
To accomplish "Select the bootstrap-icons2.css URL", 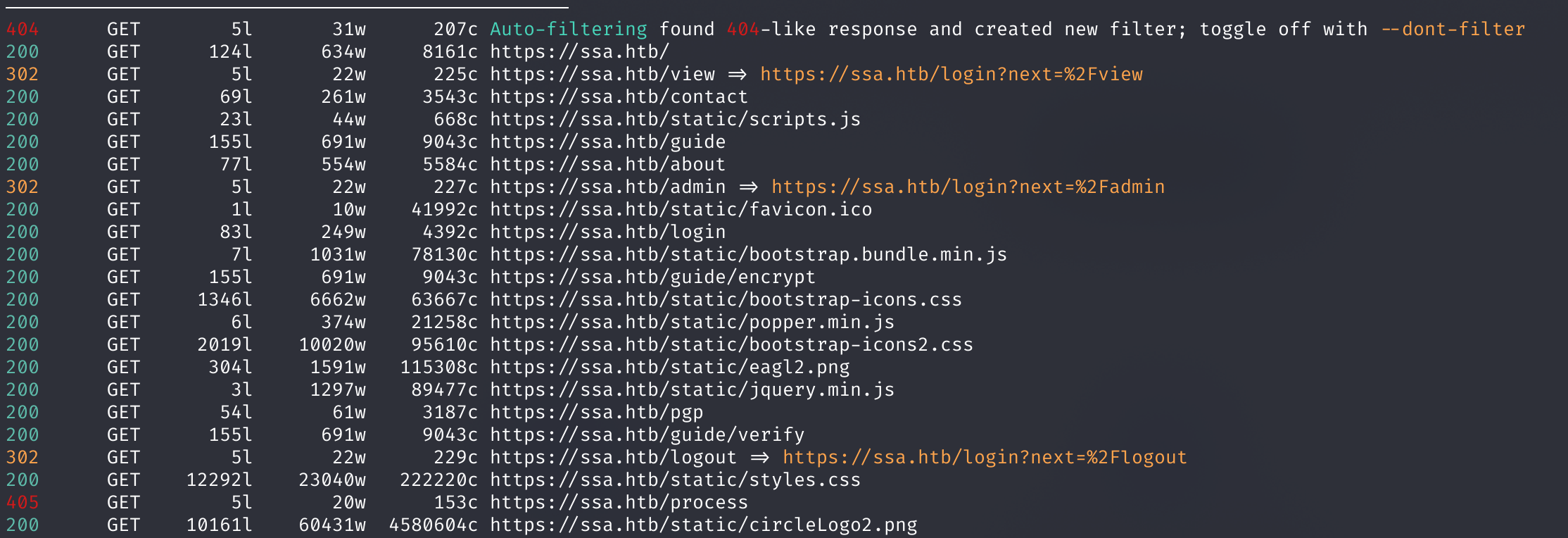I will [732, 345].
